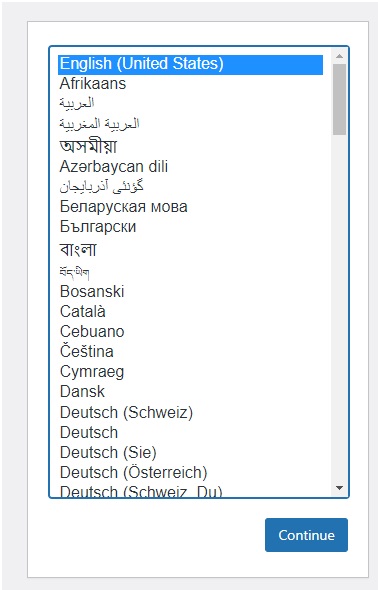Viewport: 378px width, 590px height.
Task: Pick Български from the list
Action: pyautogui.click(x=98, y=227)
